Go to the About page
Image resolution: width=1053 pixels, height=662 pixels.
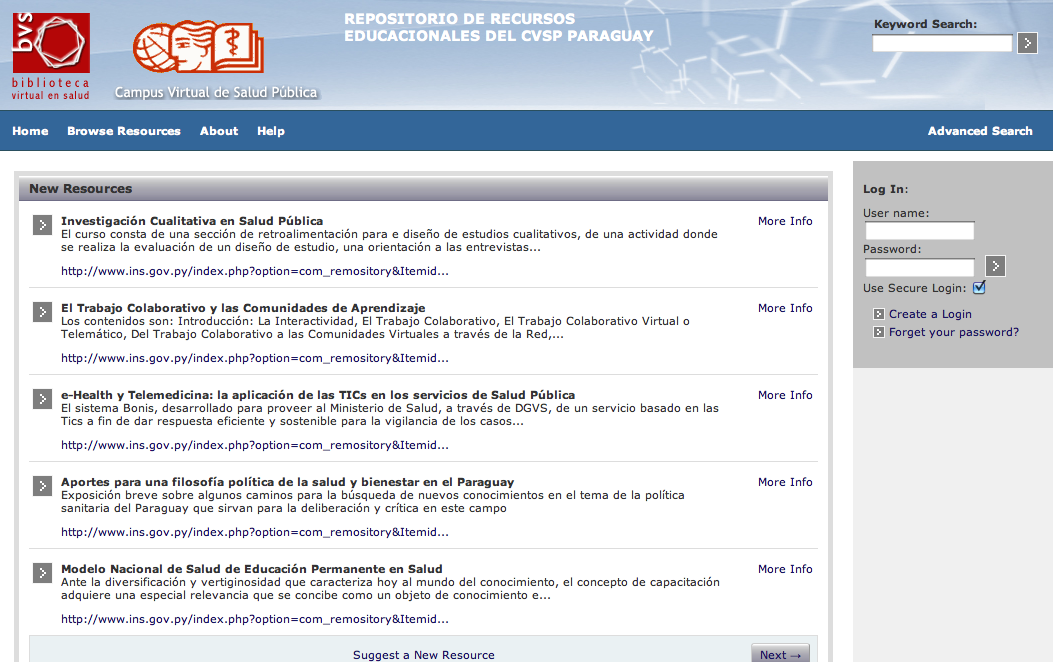[x=219, y=131]
